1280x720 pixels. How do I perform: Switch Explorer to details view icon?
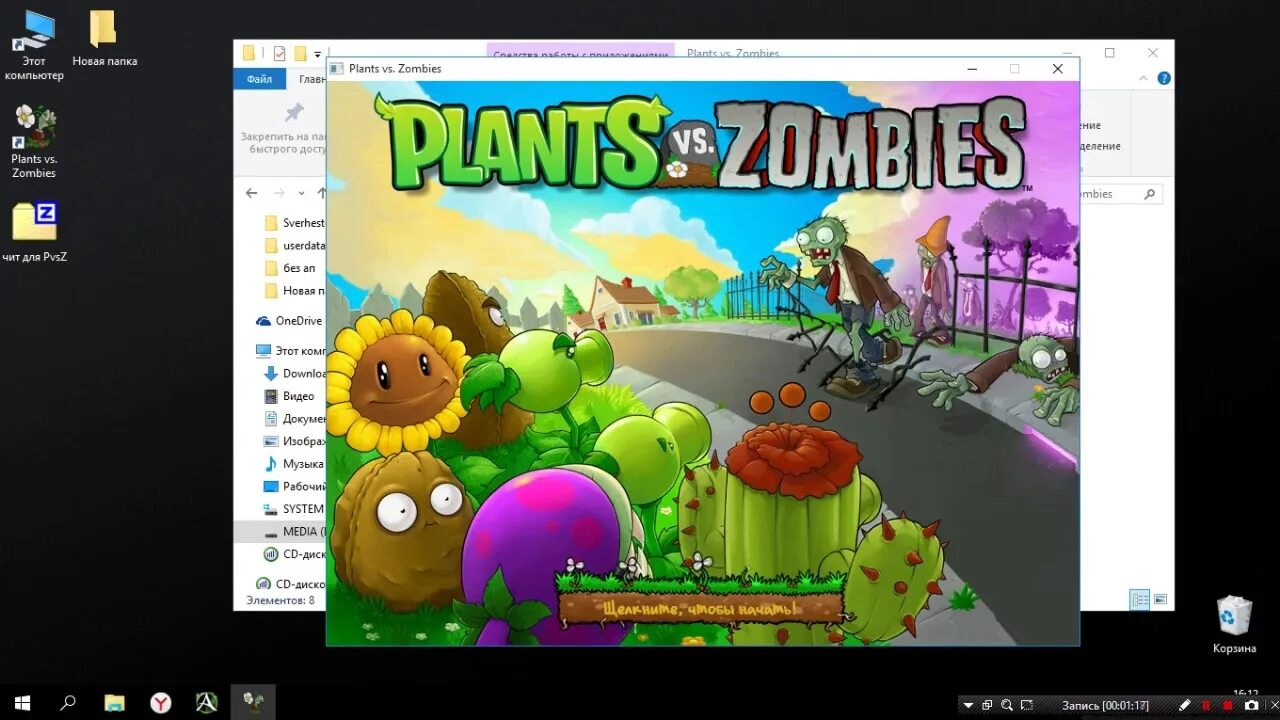[1140, 600]
